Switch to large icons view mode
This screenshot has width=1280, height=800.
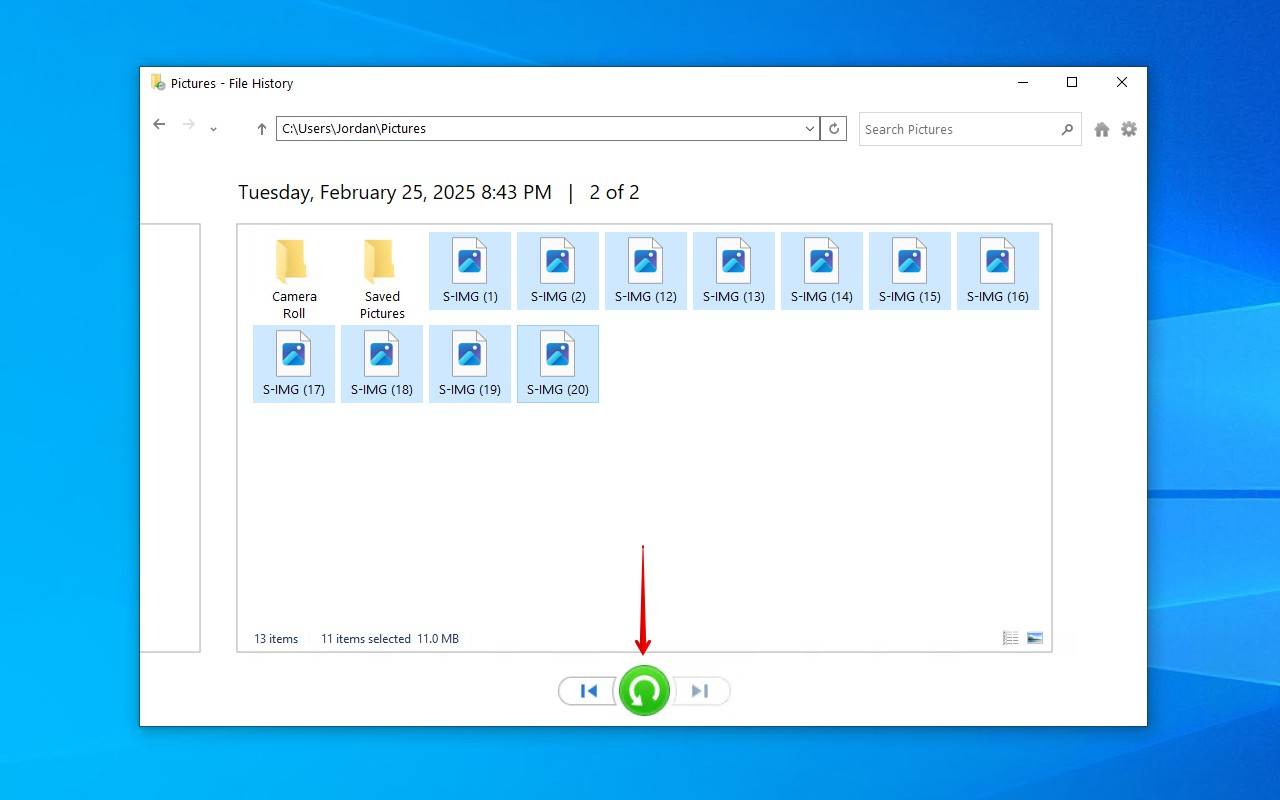pyautogui.click(x=1034, y=637)
